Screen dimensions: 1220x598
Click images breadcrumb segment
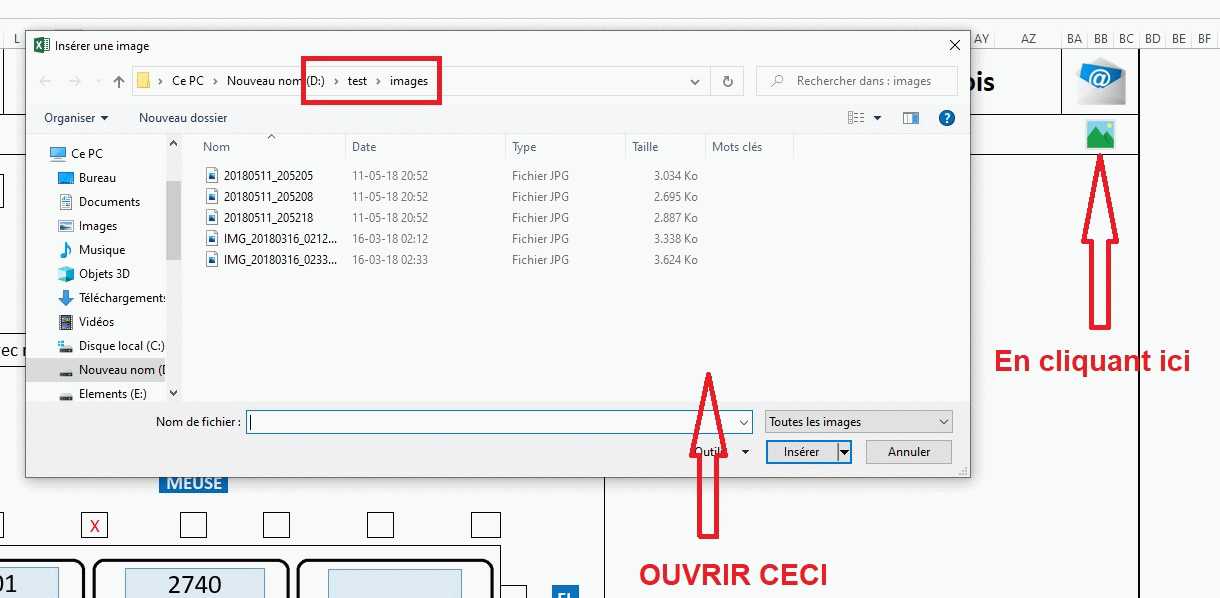[409, 81]
